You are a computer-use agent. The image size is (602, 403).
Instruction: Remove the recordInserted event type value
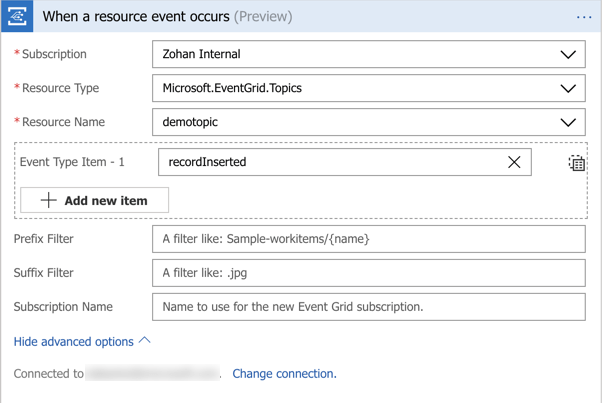click(x=514, y=162)
